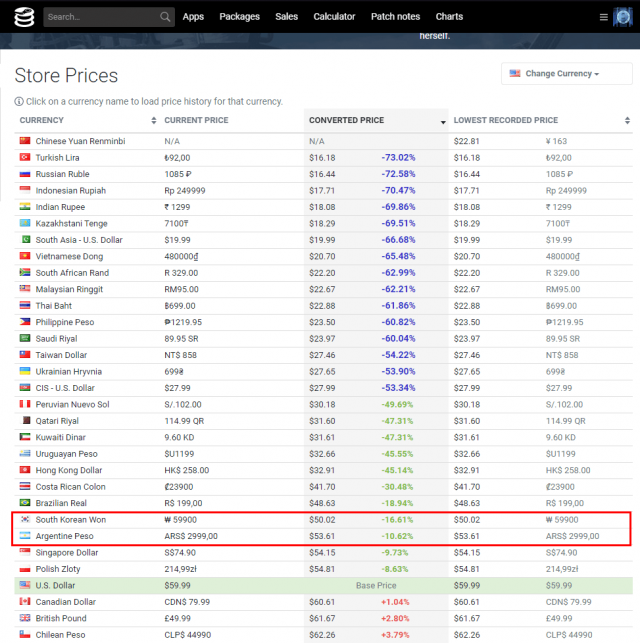Sort table by Currency column
The height and width of the screenshot is (643, 640).
click(x=87, y=120)
